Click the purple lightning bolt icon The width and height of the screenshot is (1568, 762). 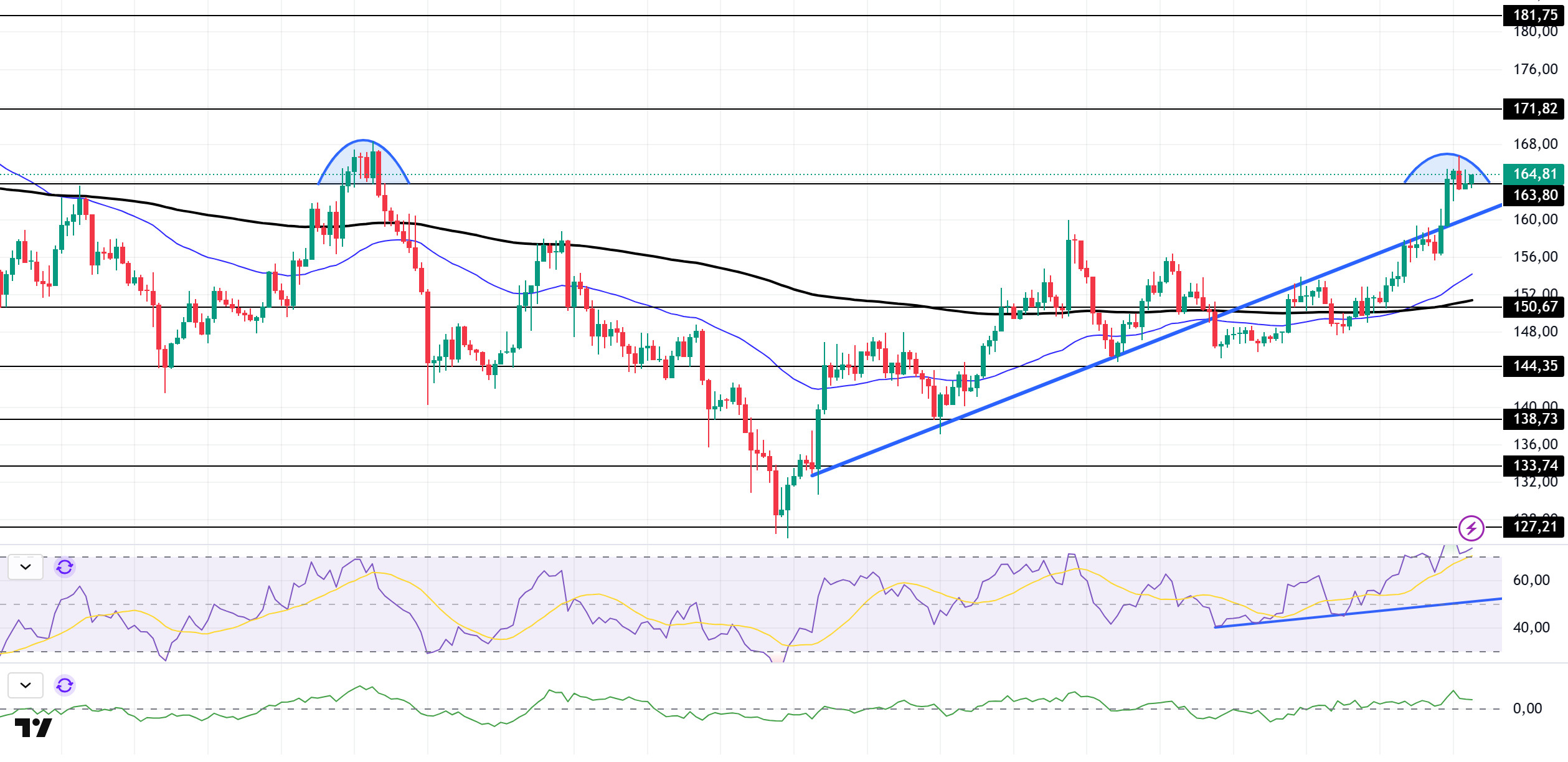pos(1471,529)
